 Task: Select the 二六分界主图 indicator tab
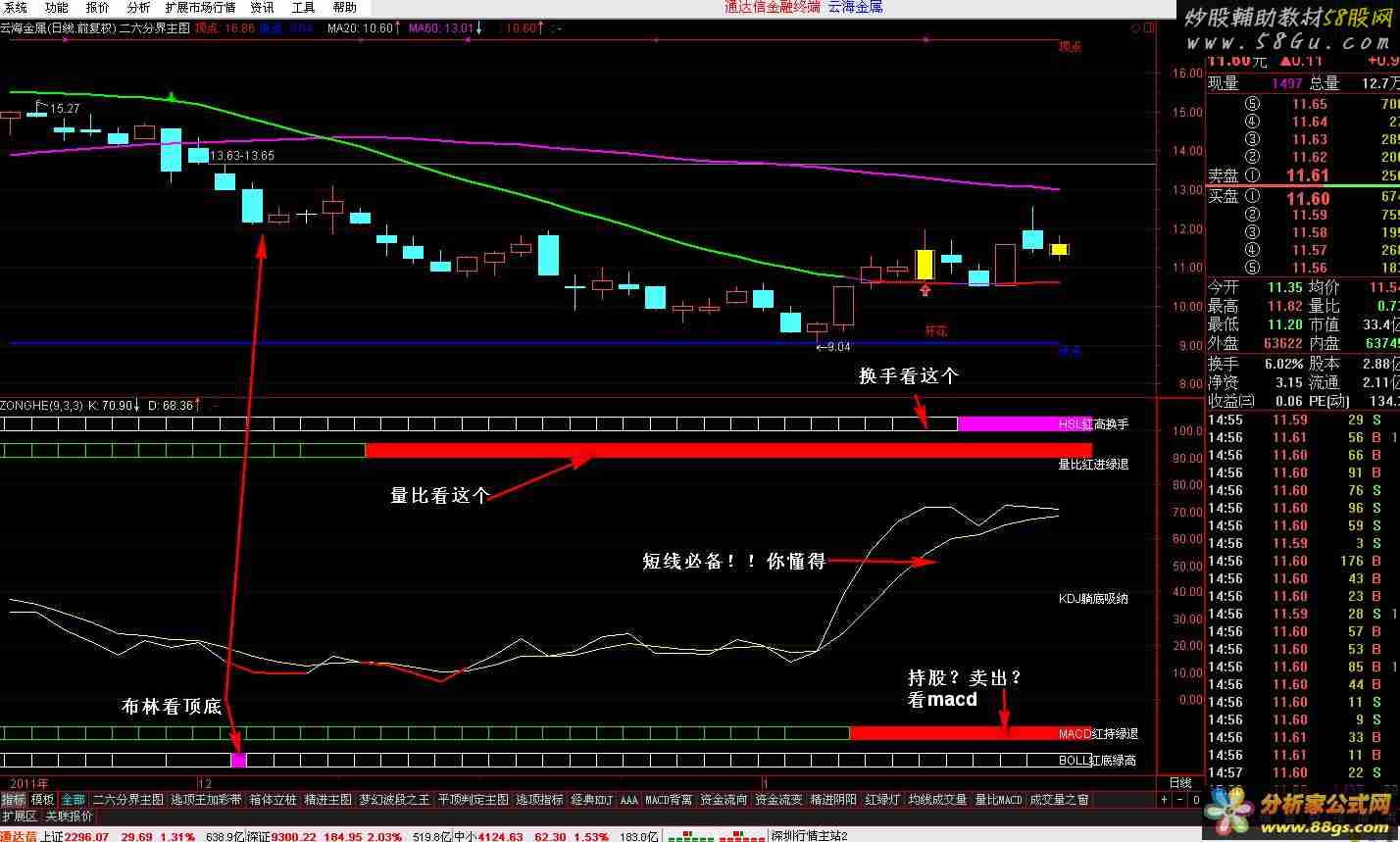click(x=127, y=800)
